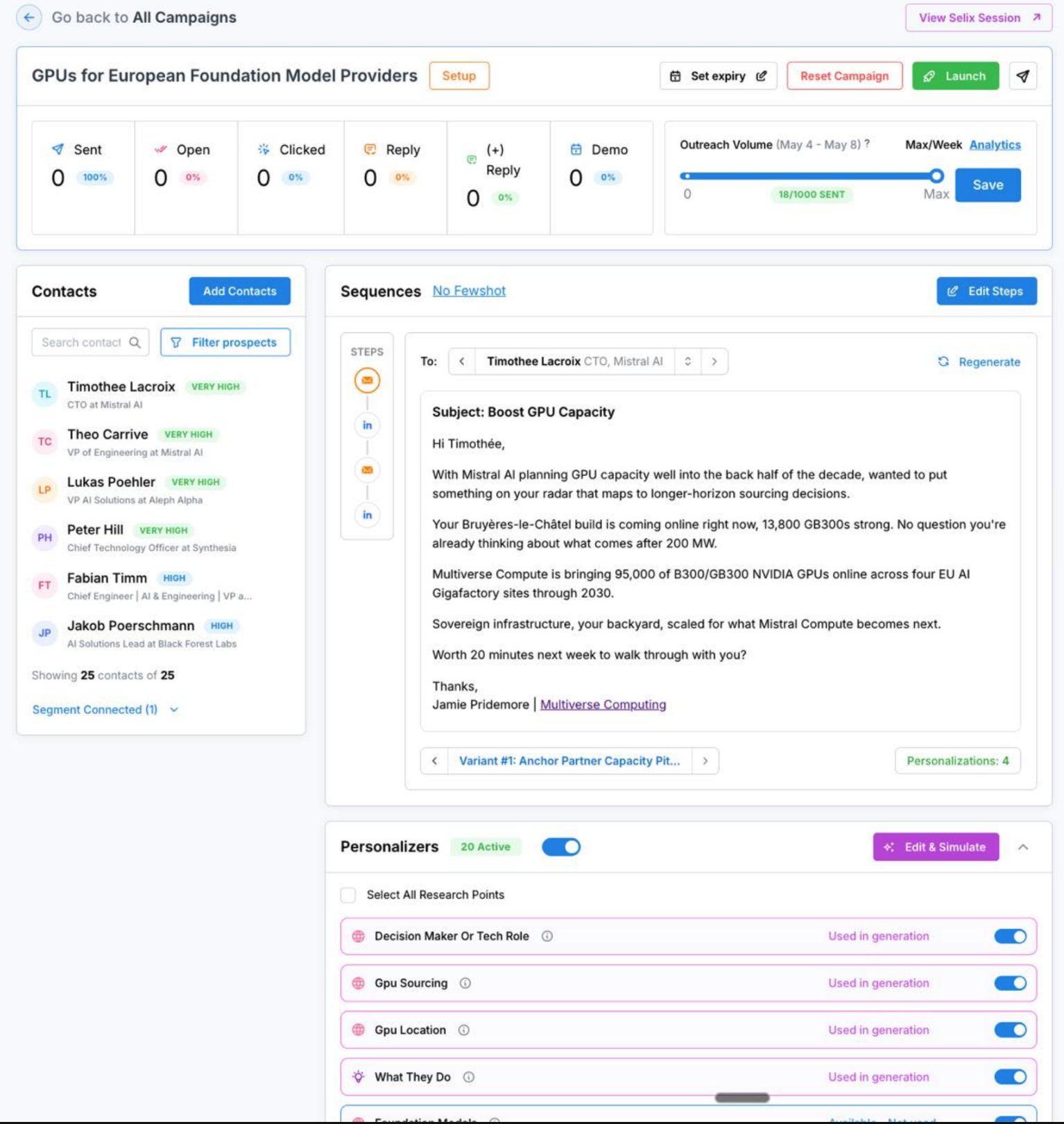Click the Outreach Volume help question mark
The width and height of the screenshot is (1064, 1124).
(x=867, y=144)
